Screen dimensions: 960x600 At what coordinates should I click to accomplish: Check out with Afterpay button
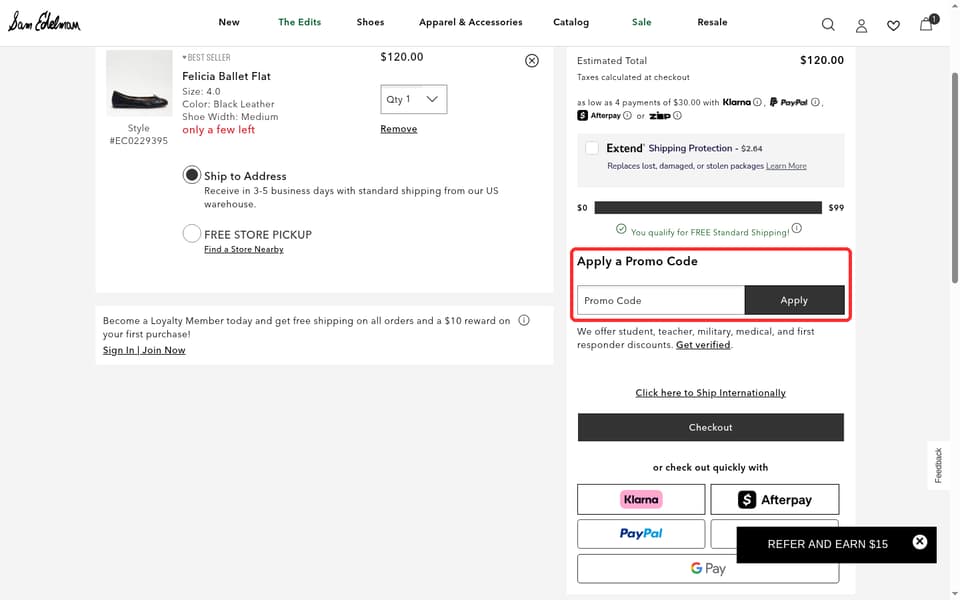(774, 500)
